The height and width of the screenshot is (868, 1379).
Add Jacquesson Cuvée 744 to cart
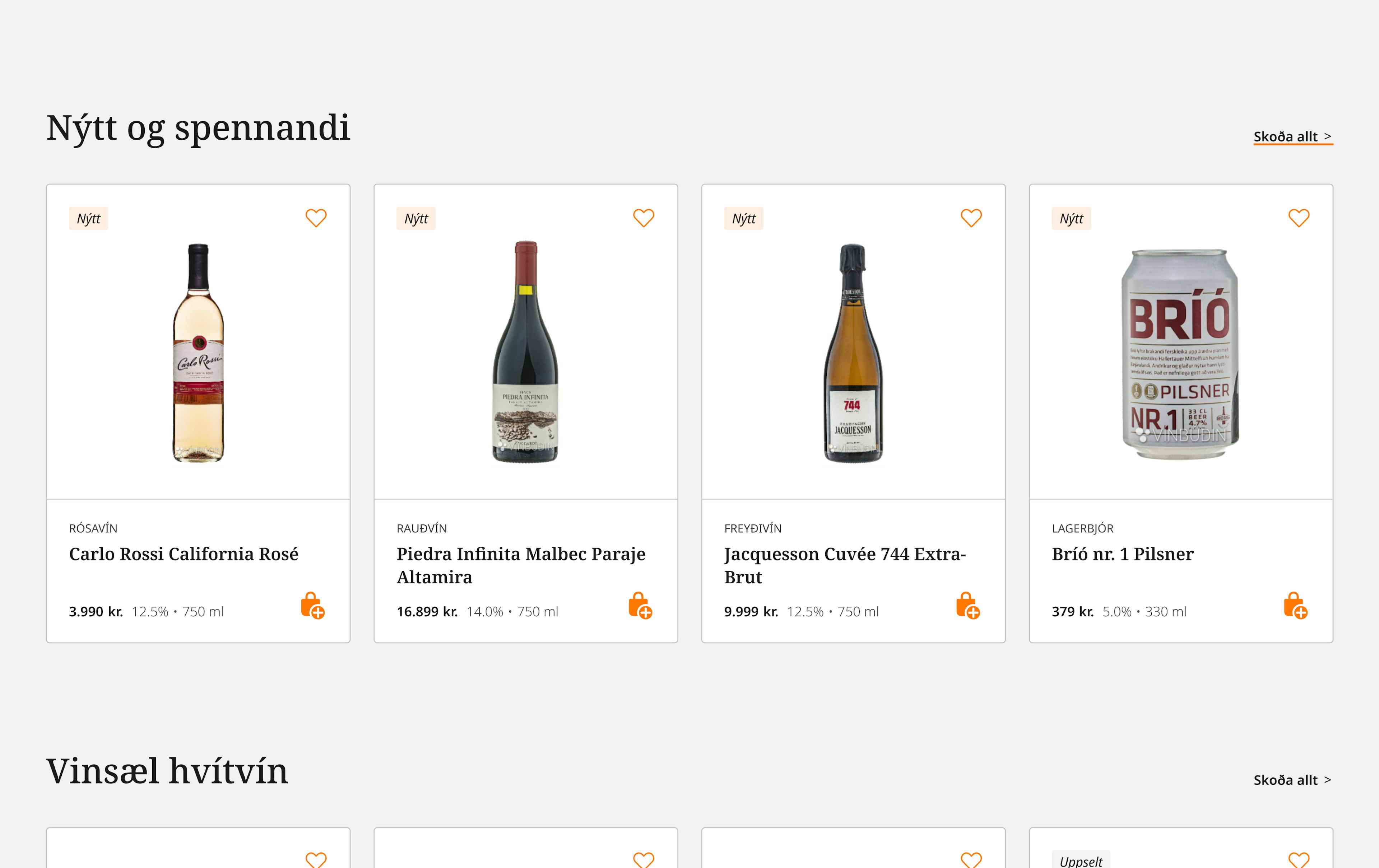tap(968, 606)
